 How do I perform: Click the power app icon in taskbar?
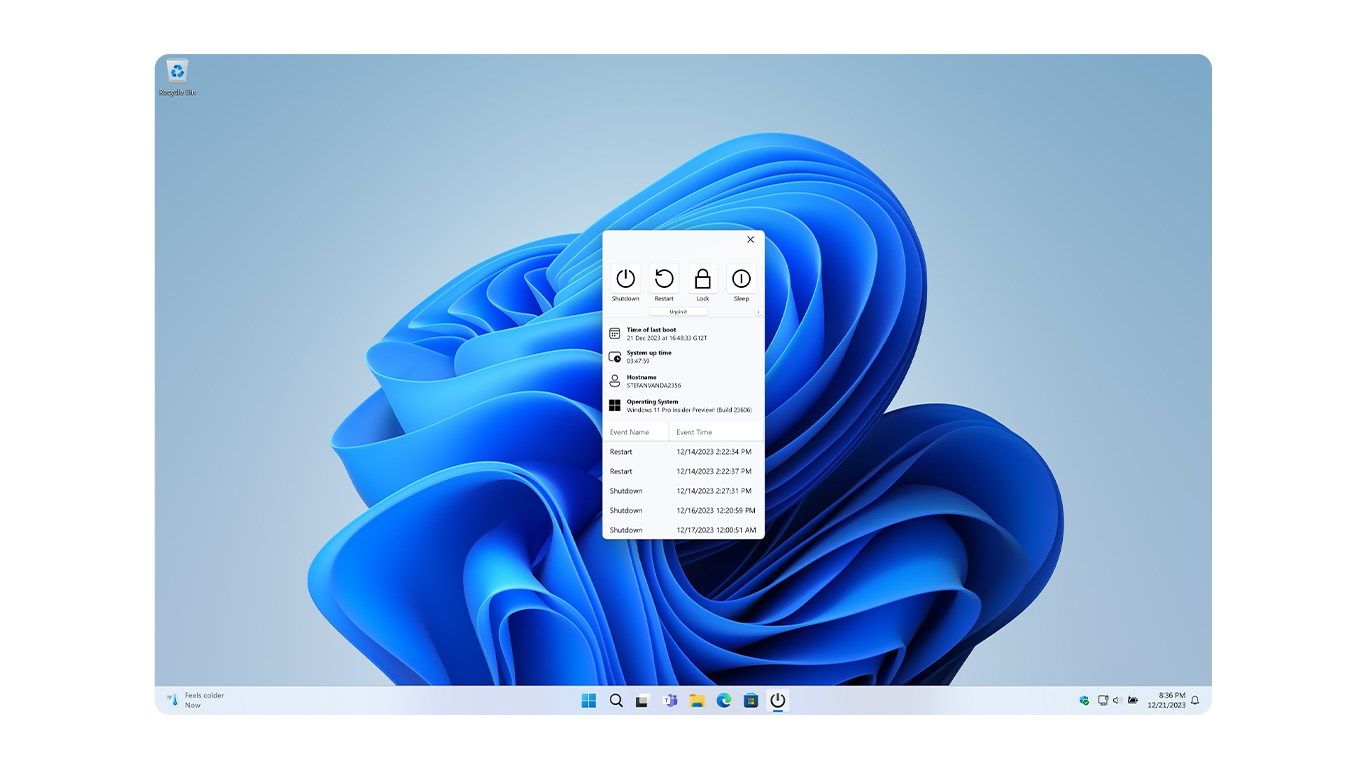(778, 700)
